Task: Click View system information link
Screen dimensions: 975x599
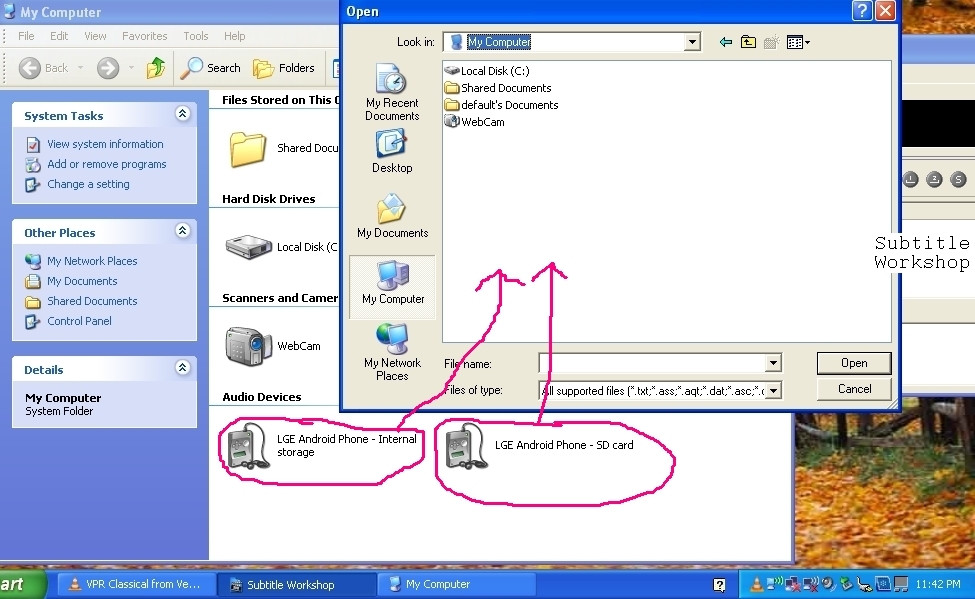Action: (x=105, y=144)
